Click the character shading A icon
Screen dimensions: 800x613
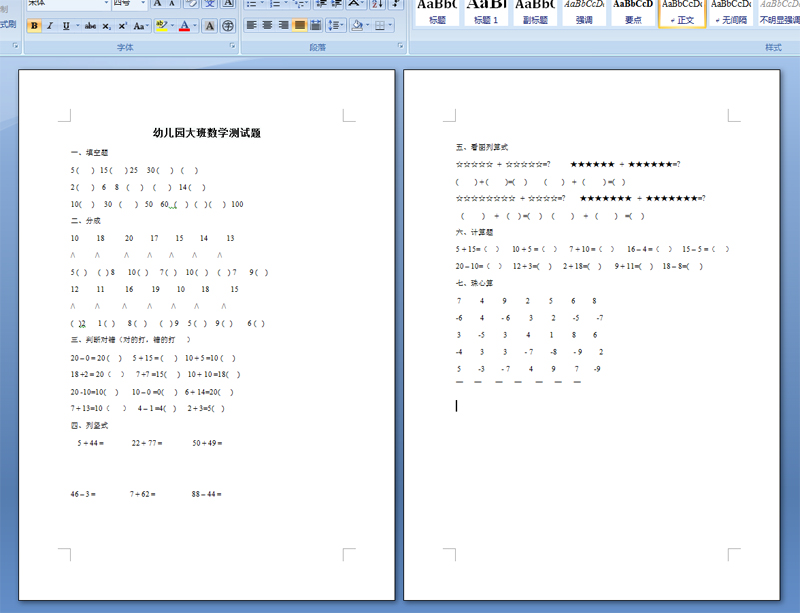click(209, 26)
